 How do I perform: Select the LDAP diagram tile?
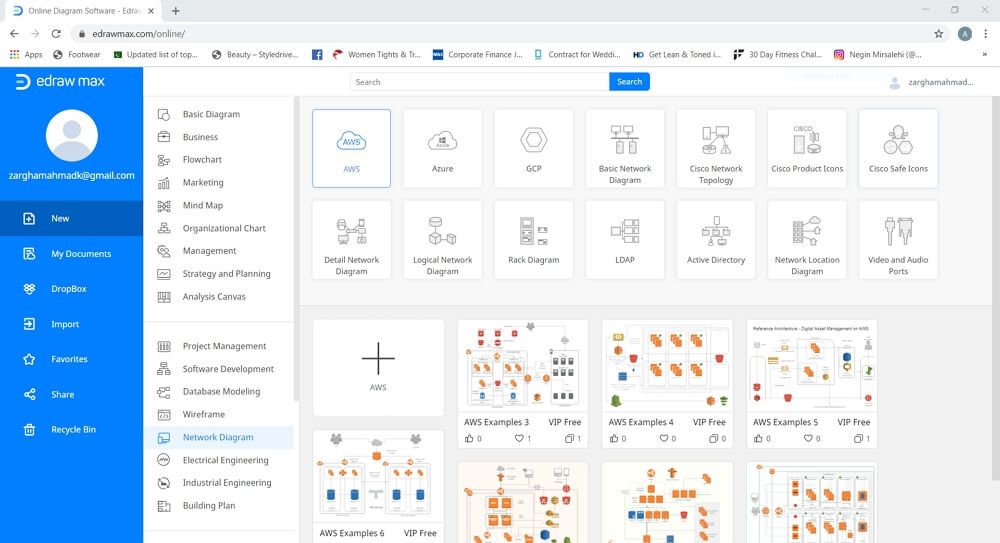(x=625, y=239)
